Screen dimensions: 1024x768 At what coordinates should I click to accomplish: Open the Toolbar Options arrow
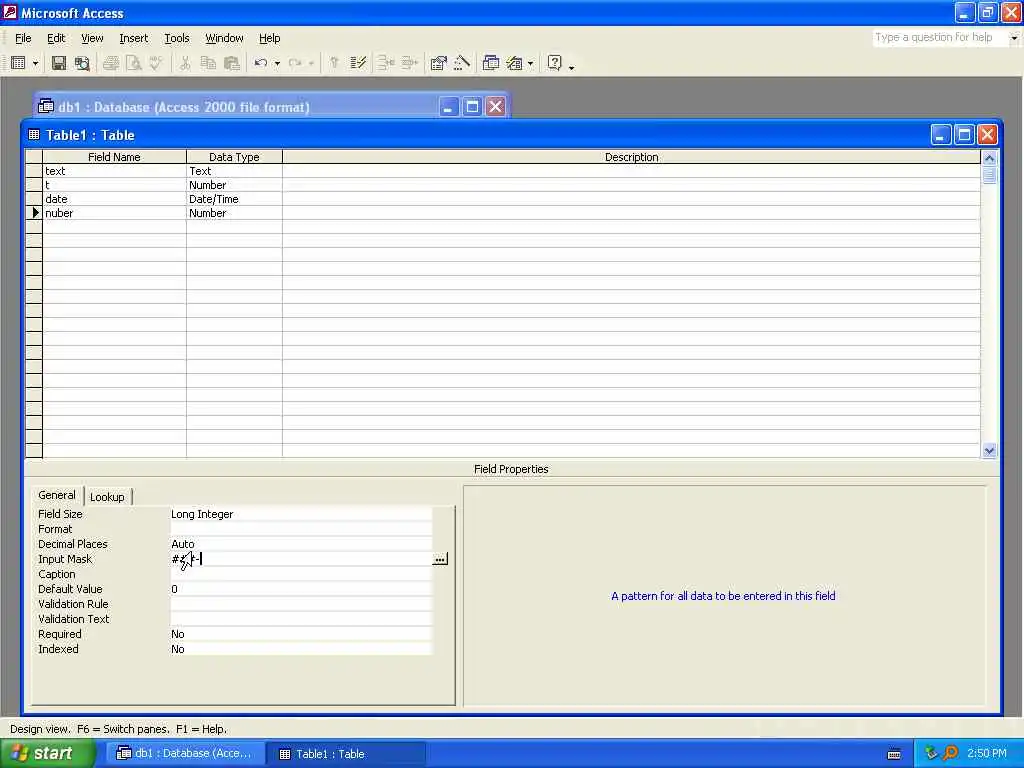pos(571,65)
